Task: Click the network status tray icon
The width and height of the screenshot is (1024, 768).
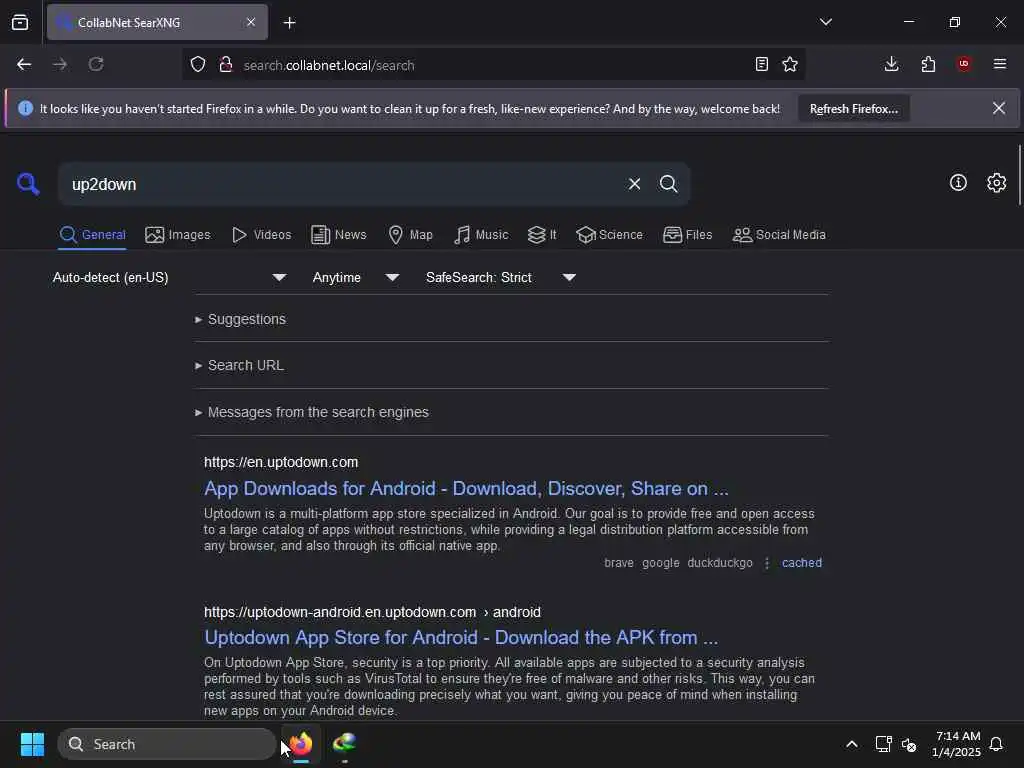Action: tap(884, 744)
